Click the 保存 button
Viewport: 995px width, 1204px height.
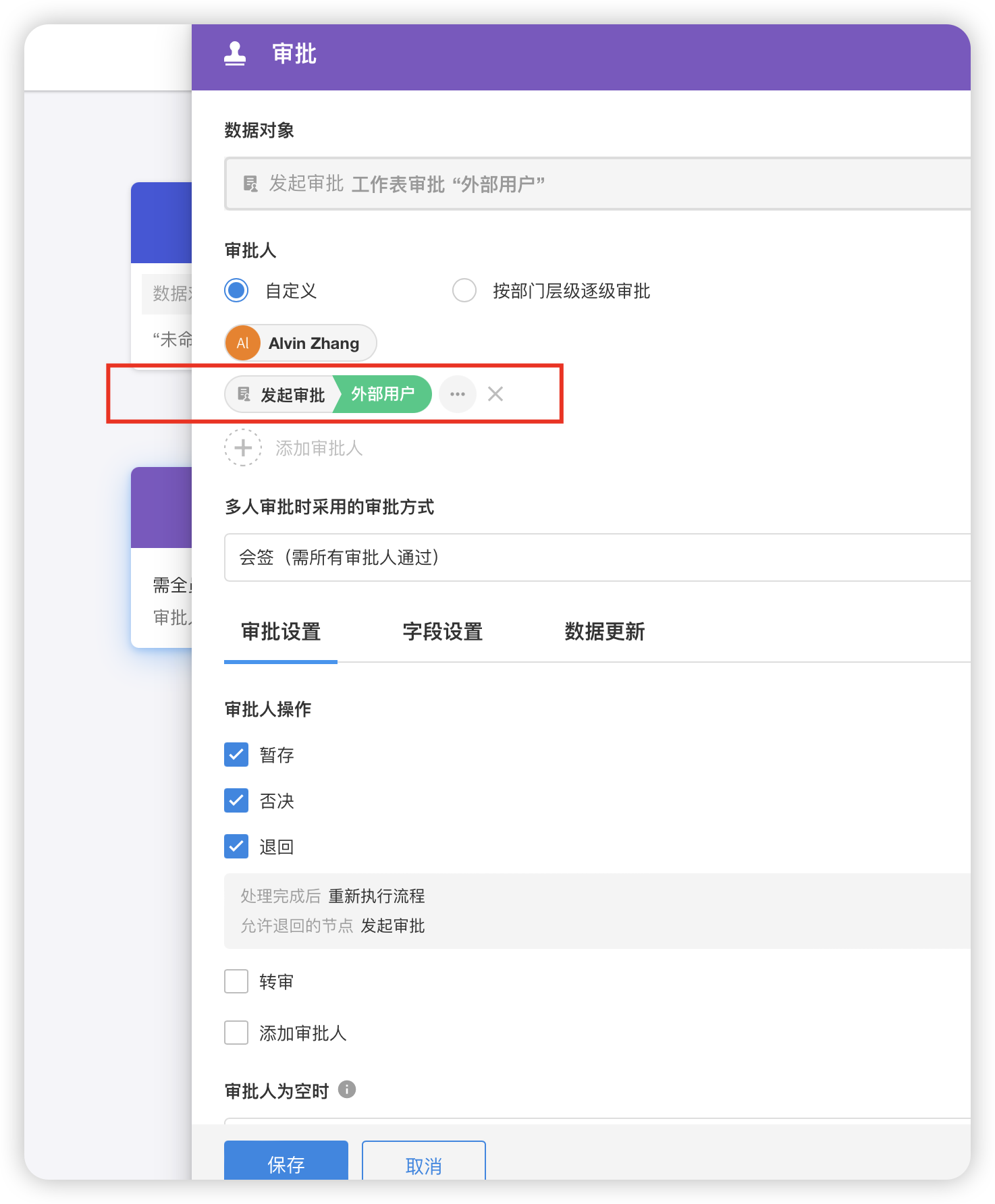click(x=286, y=1162)
